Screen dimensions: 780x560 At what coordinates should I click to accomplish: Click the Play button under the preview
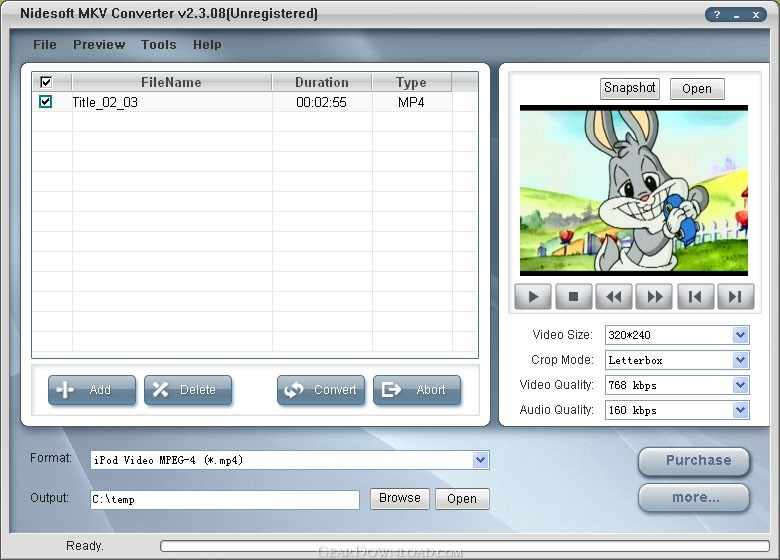(x=533, y=297)
